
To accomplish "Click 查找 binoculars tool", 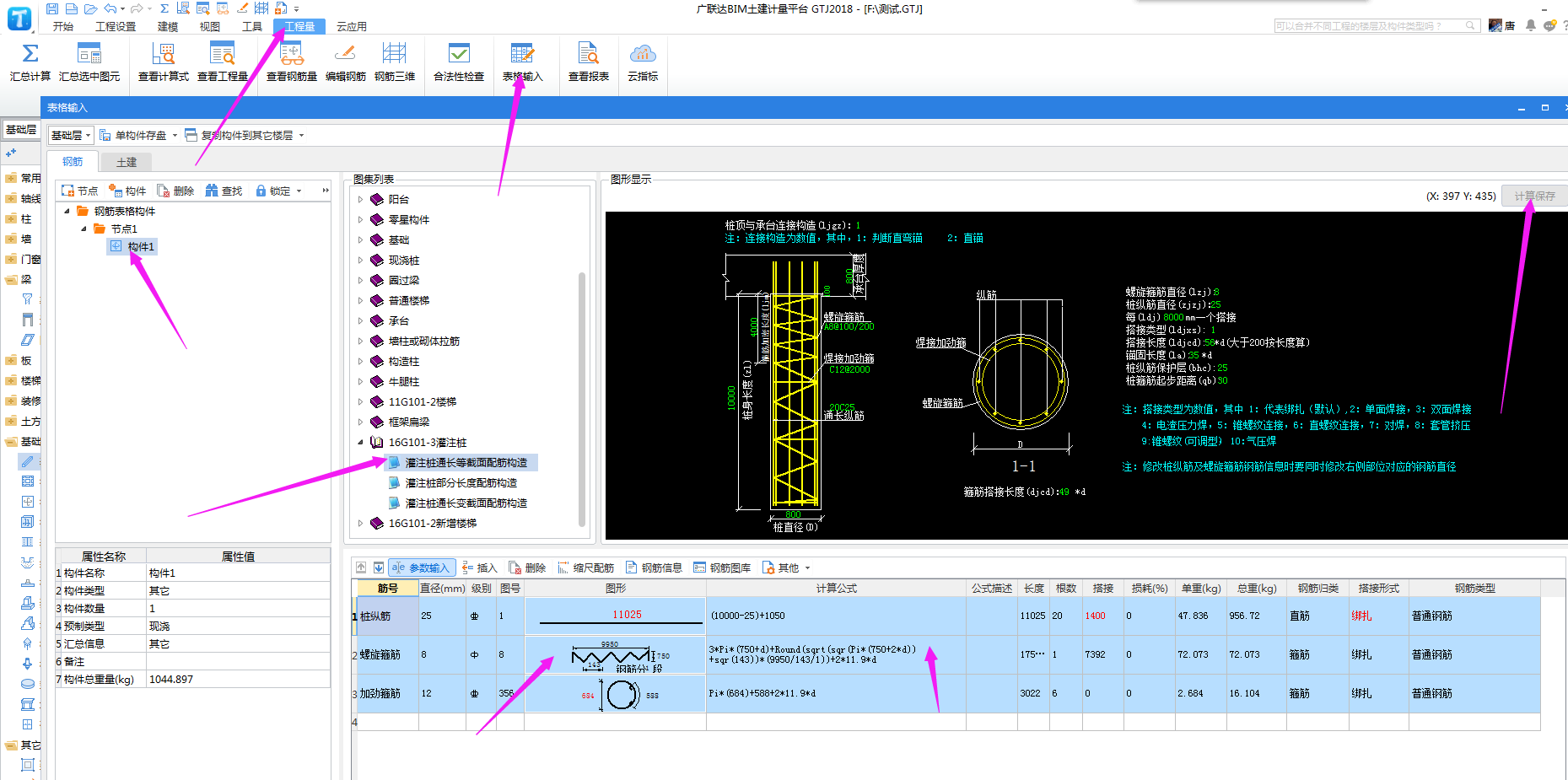I will coord(224,191).
